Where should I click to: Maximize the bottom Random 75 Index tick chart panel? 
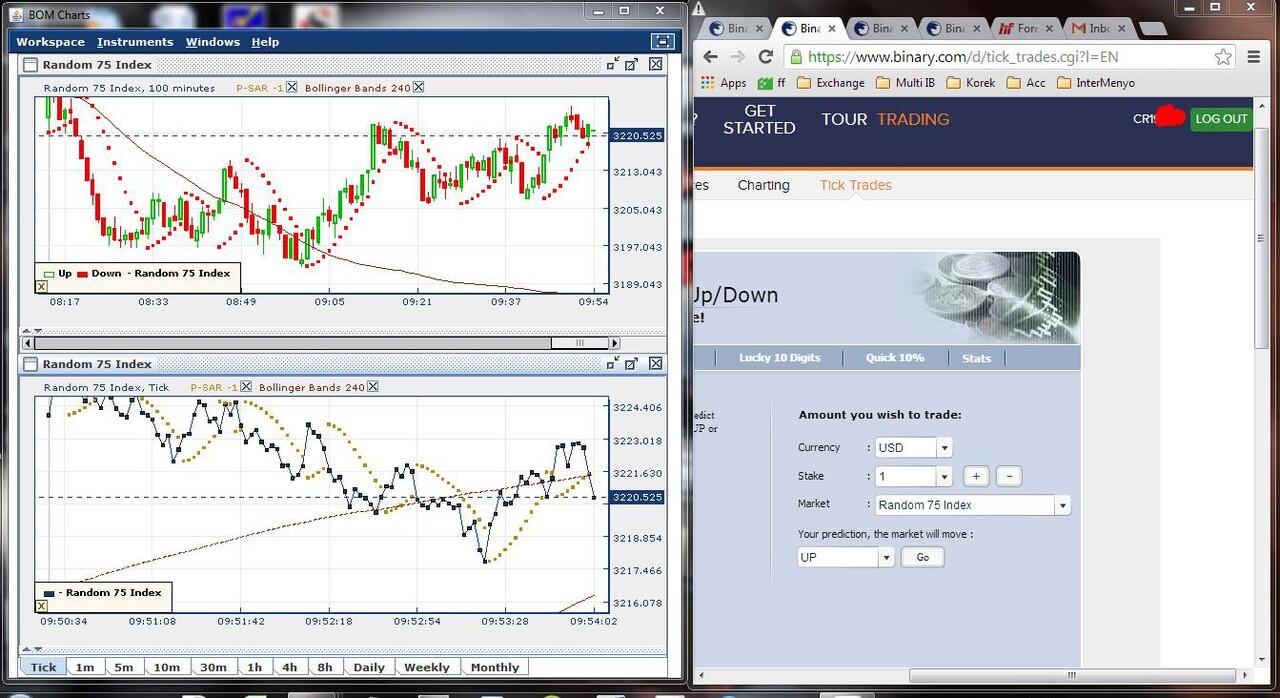click(632, 364)
